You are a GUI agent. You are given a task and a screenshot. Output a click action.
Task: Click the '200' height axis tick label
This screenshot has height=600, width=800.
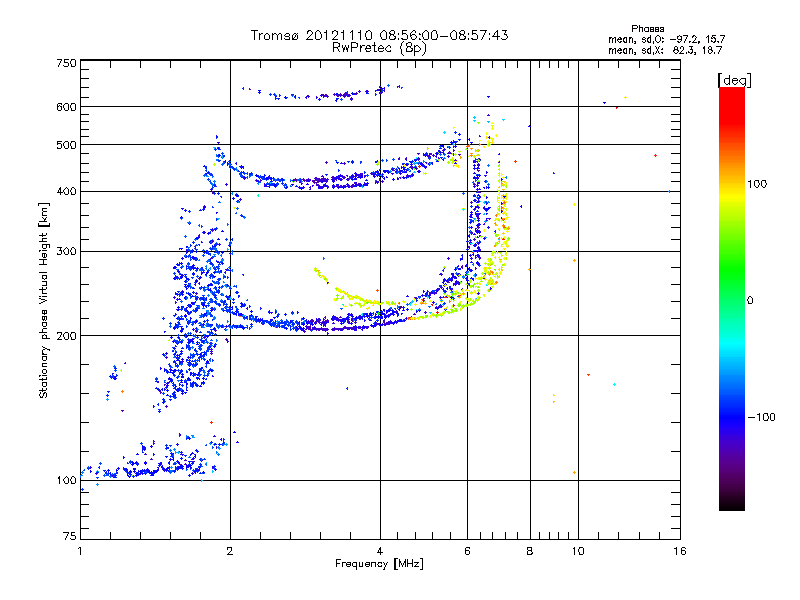coord(66,336)
